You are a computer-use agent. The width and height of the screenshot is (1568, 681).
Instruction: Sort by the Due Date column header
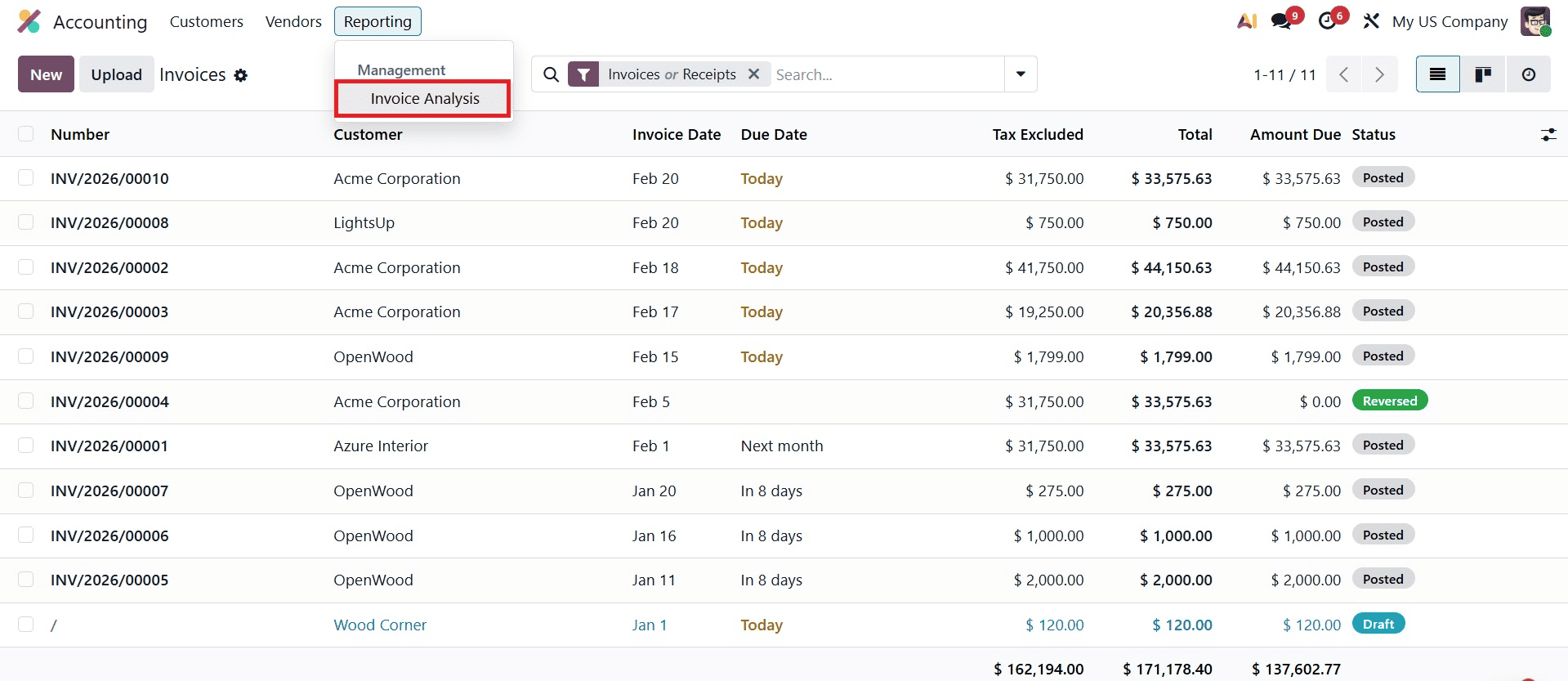point(774,135)
